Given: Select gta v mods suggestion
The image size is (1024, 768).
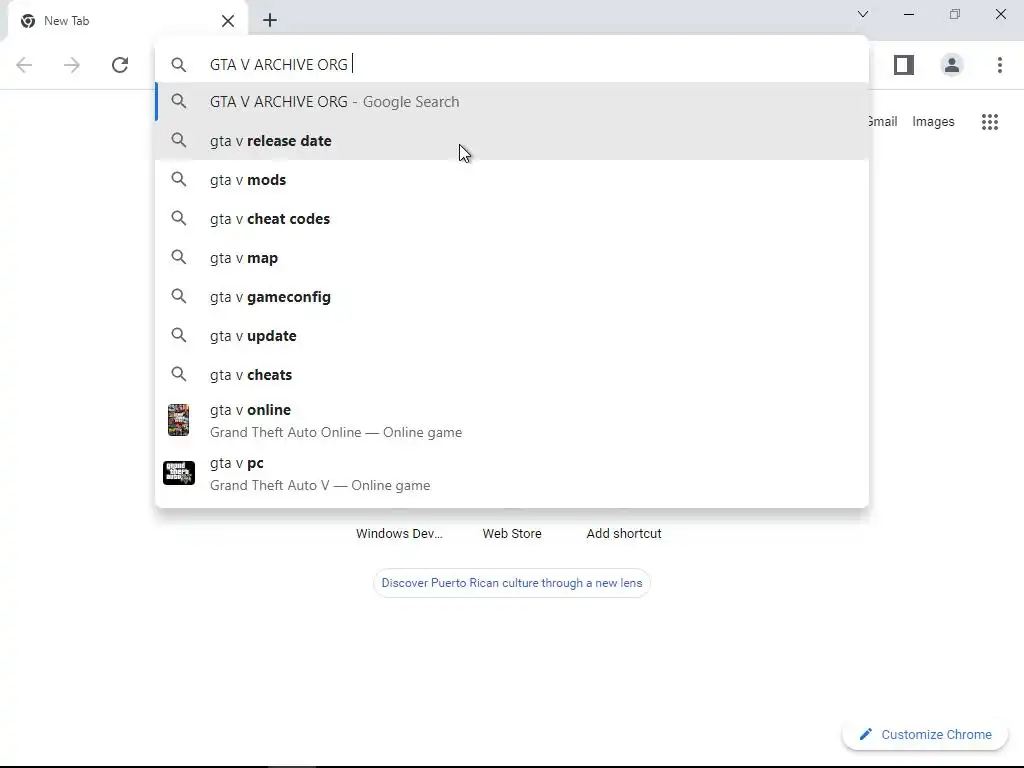Looking at the screenshot, I should [x=512, y=180].
